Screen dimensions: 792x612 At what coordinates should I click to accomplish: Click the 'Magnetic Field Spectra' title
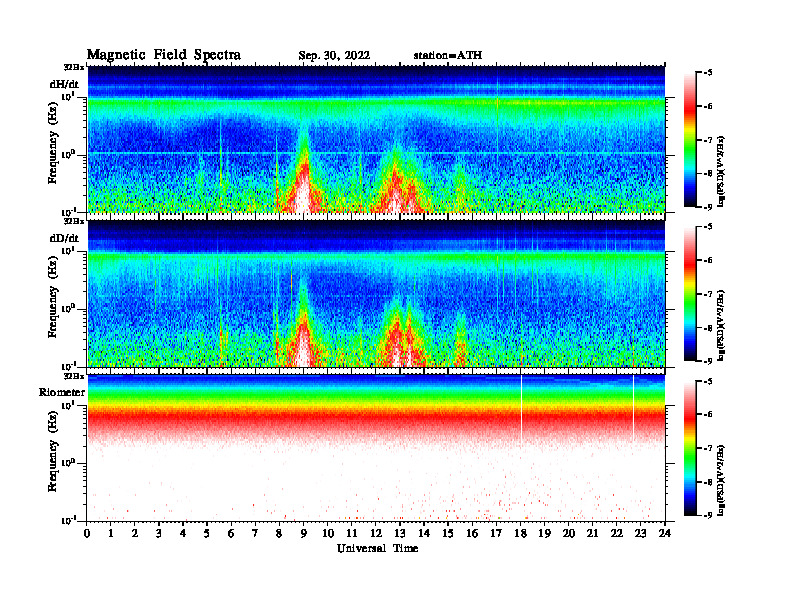(163, 55)
